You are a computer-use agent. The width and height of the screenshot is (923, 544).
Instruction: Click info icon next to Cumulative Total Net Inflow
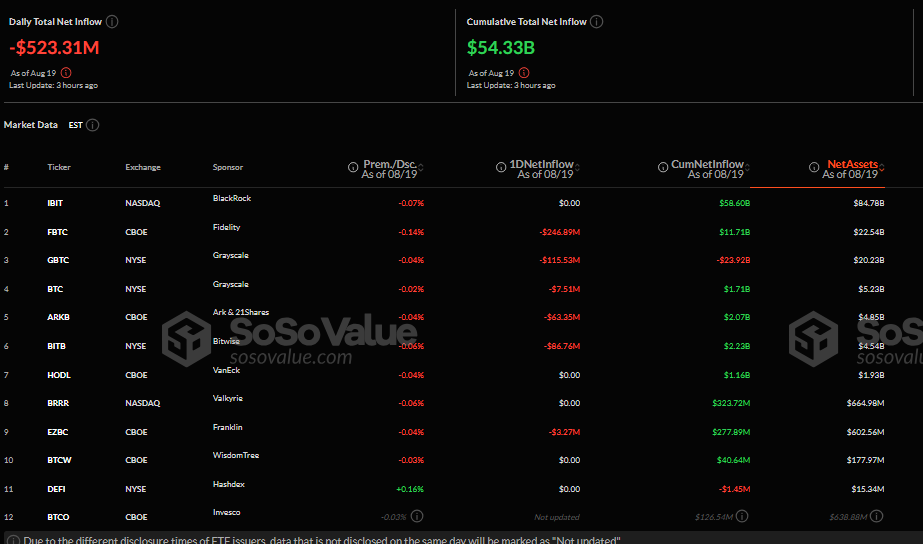click(x=596, y=22)
